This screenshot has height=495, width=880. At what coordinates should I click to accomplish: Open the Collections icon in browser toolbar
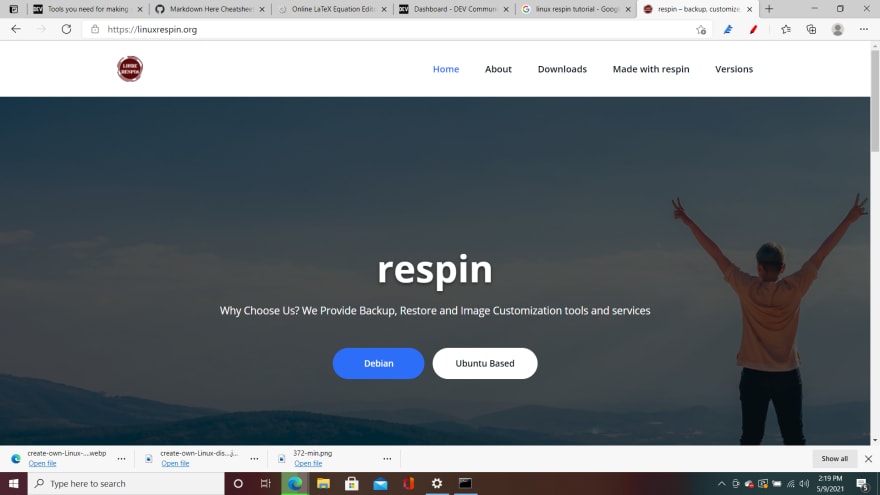812,29
